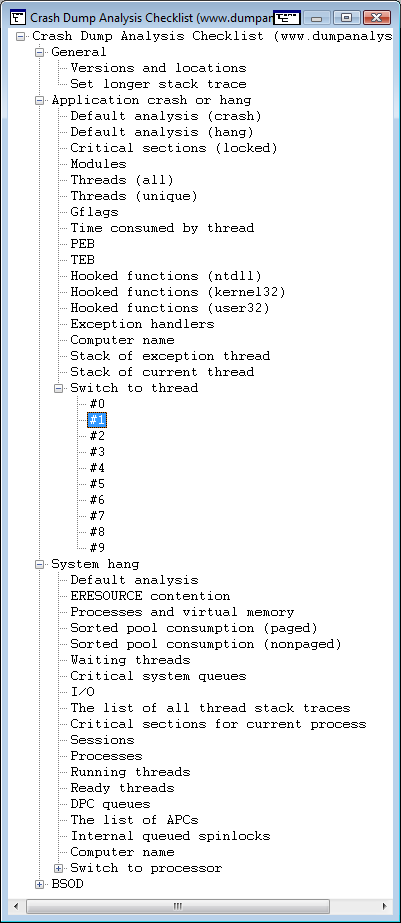Click the window icon in title bar
This screenshot has height=923, width=401.
point(18,16)
